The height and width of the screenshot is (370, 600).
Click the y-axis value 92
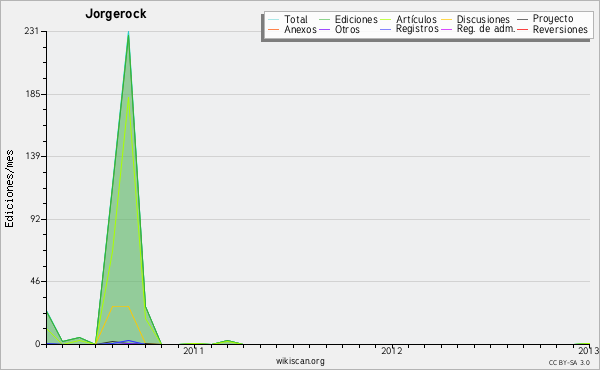click(34, 219)
